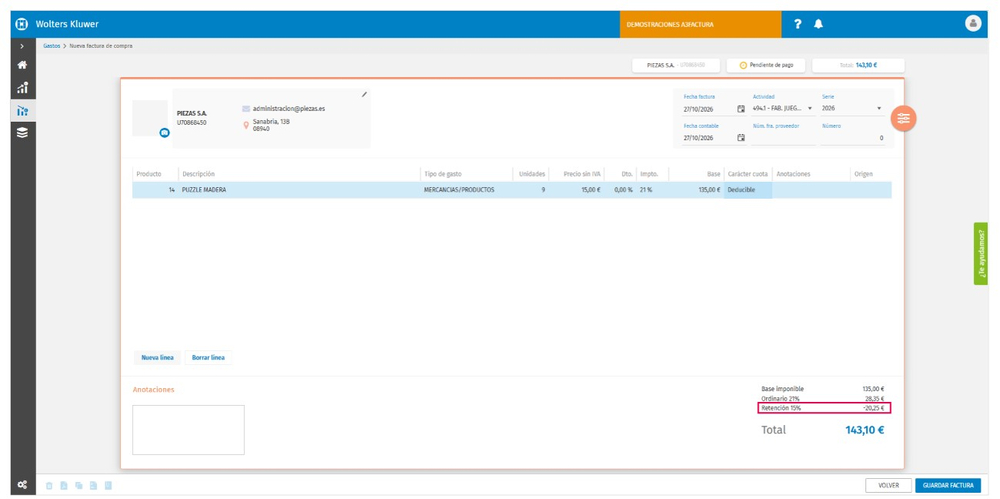Click the trash delete icon in bottom toolbar
Viewport: 1000px width, 499px height.
tap(49, 486)
